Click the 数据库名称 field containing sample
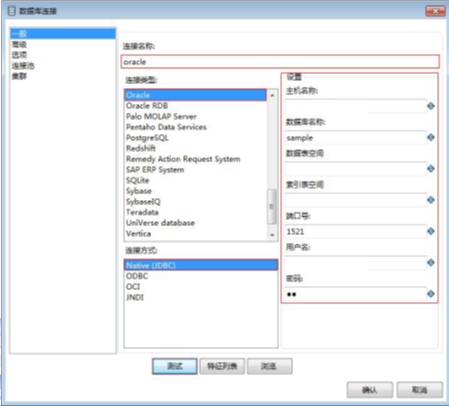 355,138
